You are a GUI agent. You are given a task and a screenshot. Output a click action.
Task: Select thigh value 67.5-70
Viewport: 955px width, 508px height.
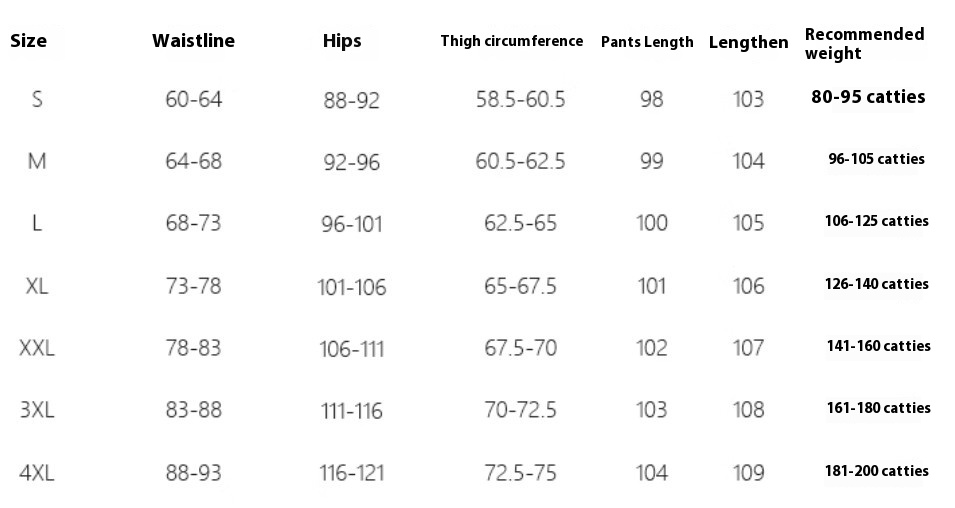[521, 348]
